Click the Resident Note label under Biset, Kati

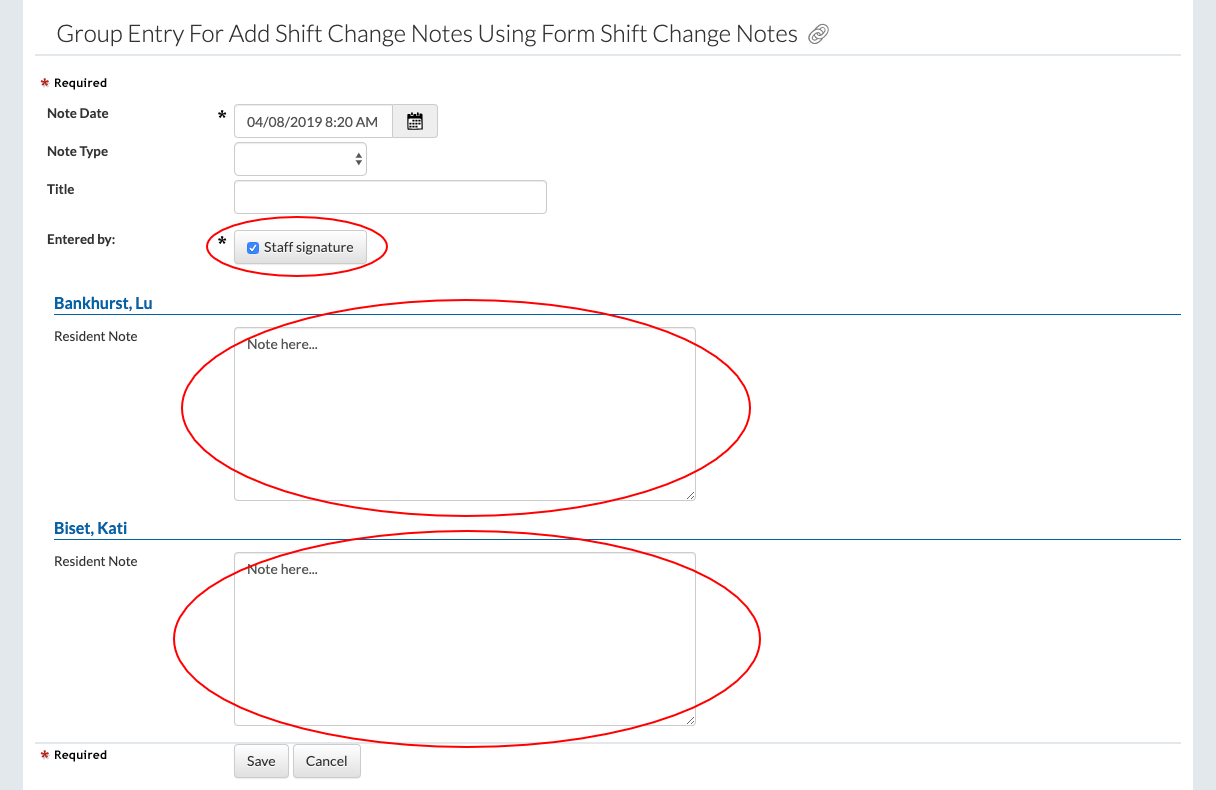point(96,562)
